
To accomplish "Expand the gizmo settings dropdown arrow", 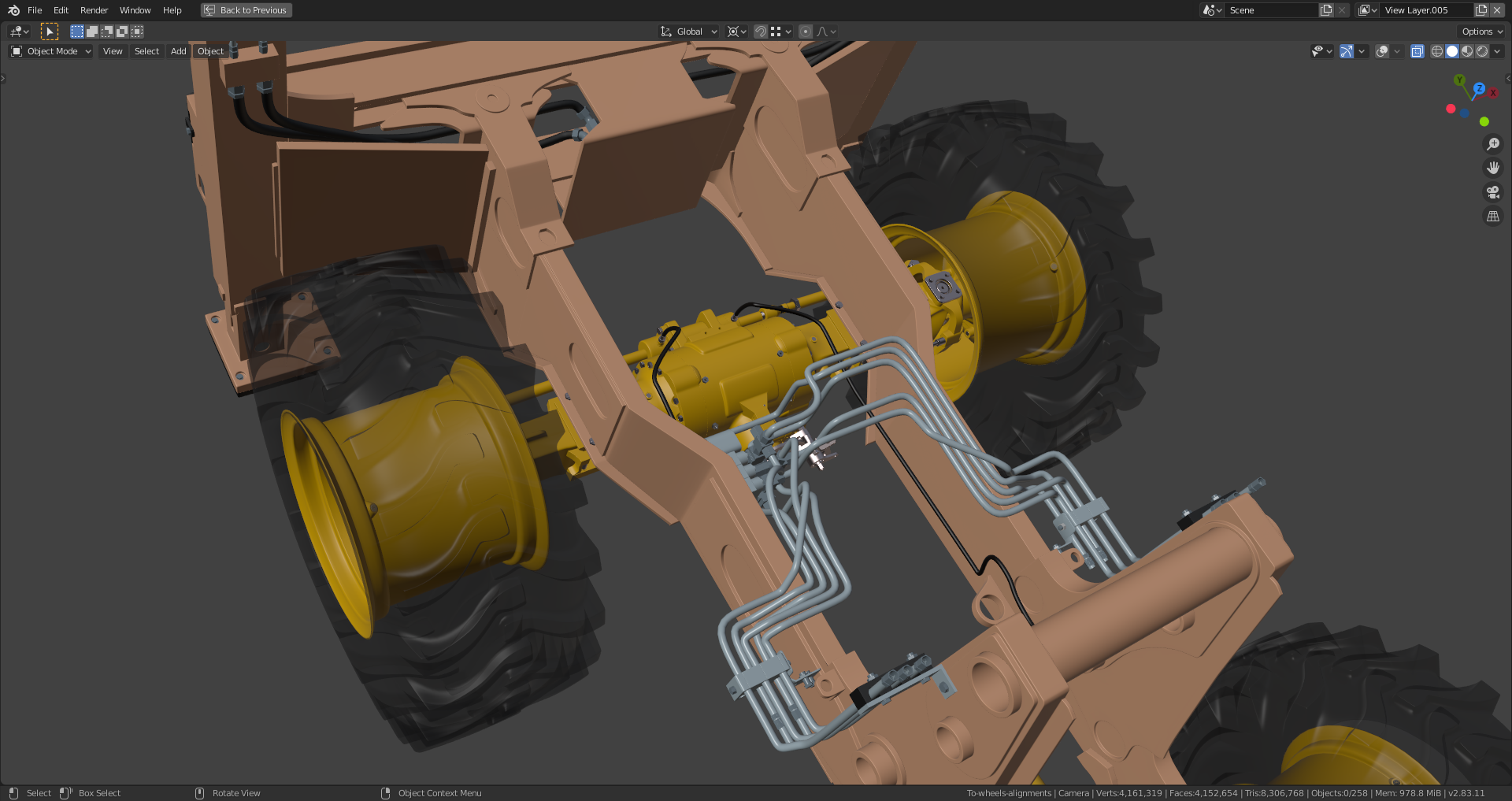I will pos(1362,51).
